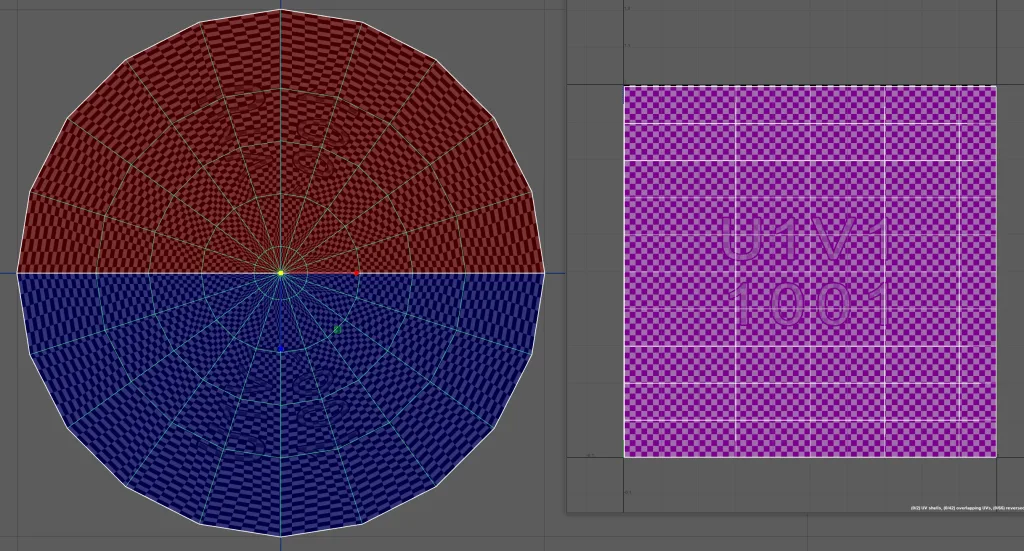The image size is (1024, 551).
Task: Click the blue axis line below the disc
Action: click(281, 543)
